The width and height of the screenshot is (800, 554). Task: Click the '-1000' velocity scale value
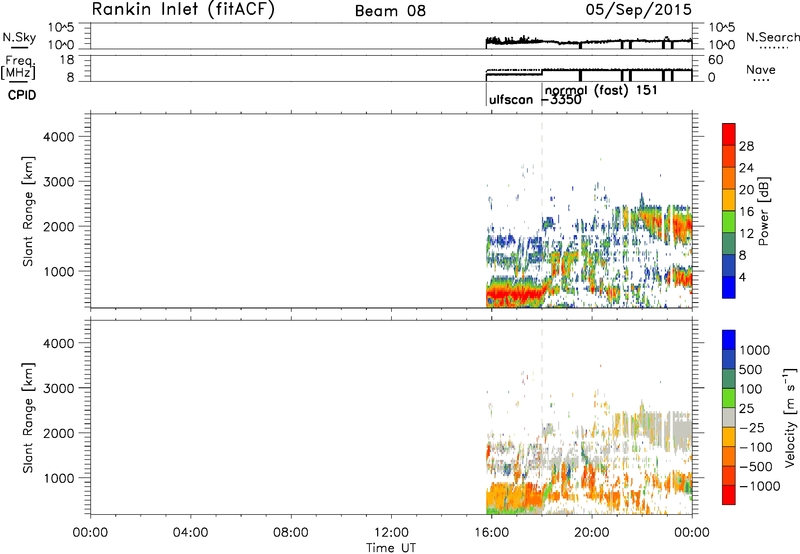pos(760,486)
